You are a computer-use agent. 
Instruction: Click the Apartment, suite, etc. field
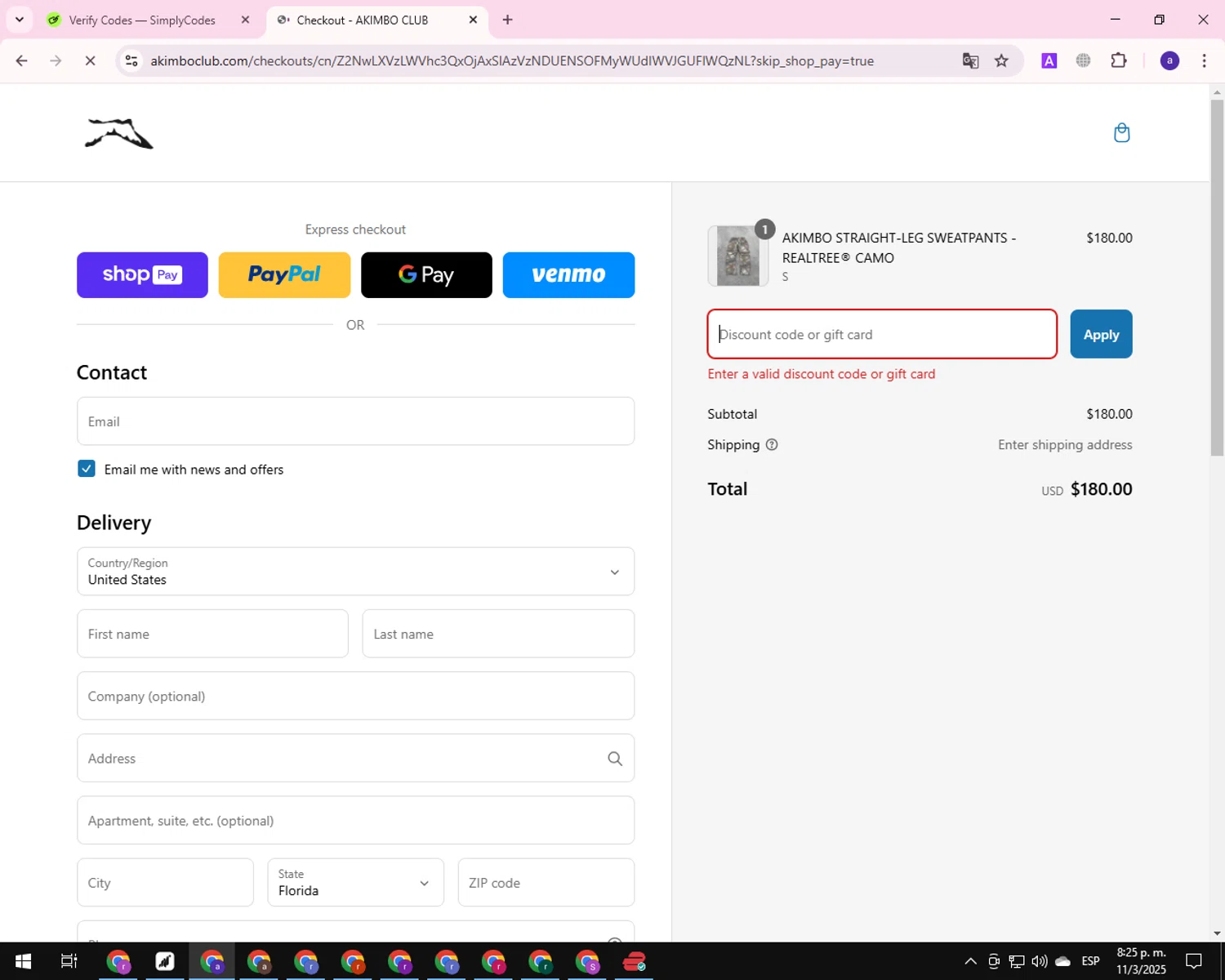point(355,821)
